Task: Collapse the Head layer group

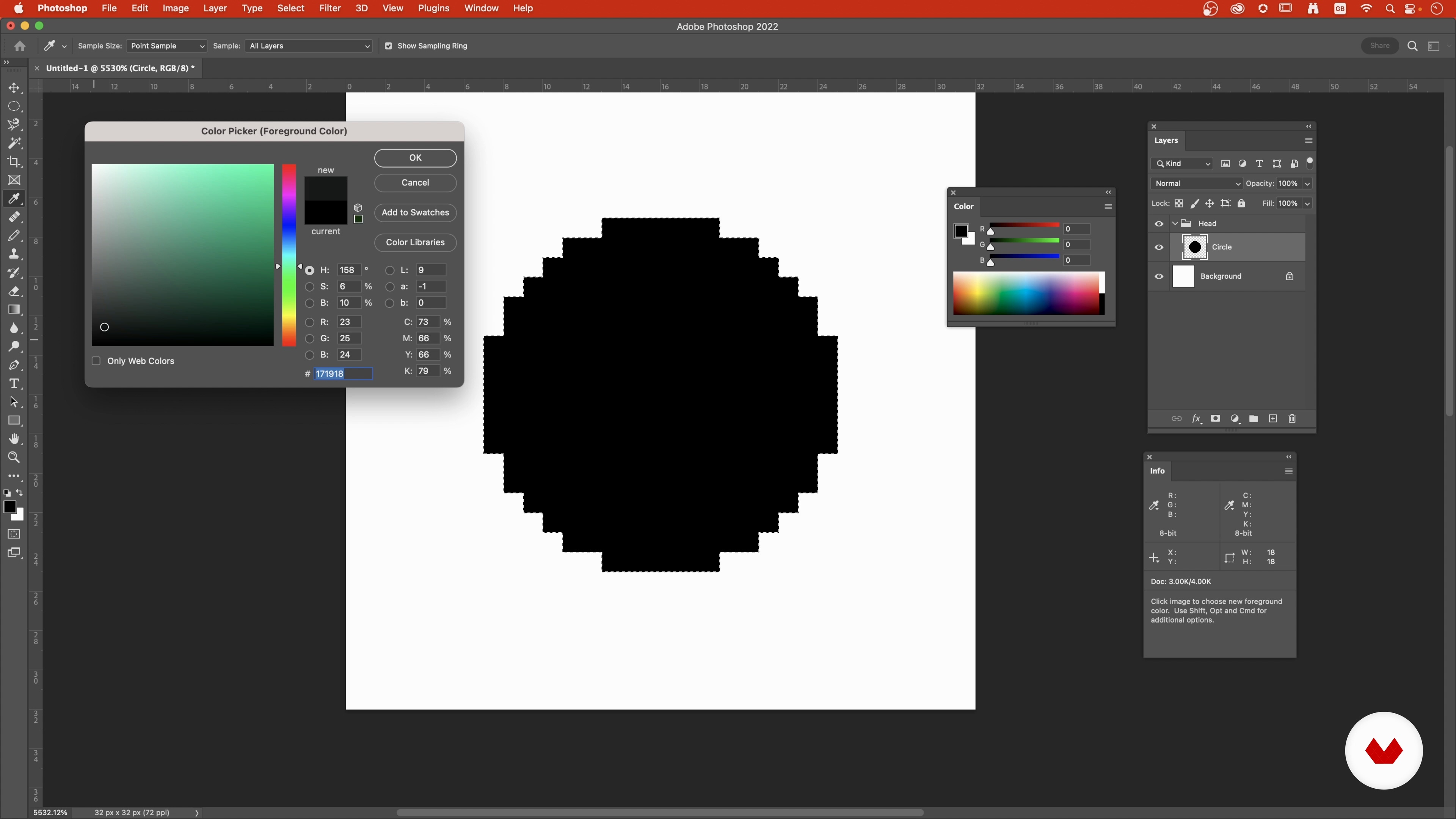Action: click(1175, 223)
